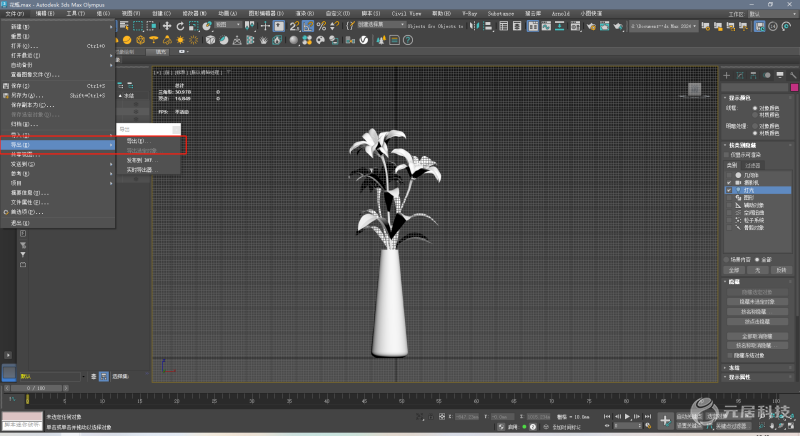Screen dimensions: 800x436
Task: Choose 导出(E)... in the export submenu
Action: (x=136, y=141)
